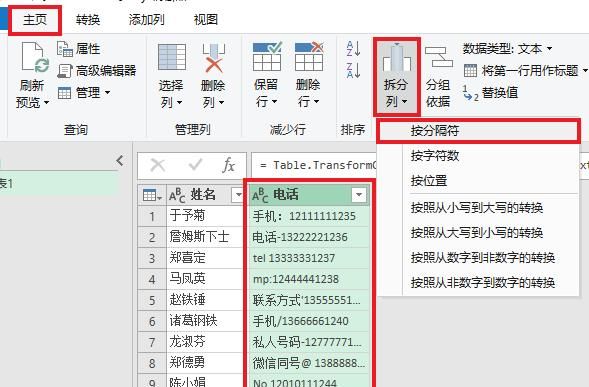This screenshot has height=387, width=589.
Task: Choose 按分隔符 from split menu
Action: pyautogui.click(x=478, y=131)
